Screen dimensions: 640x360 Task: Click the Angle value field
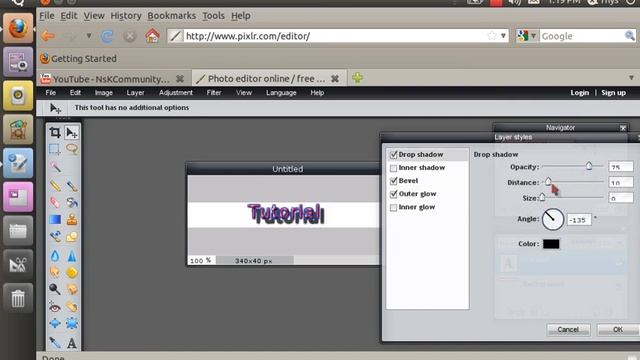(x=579, y=220)
